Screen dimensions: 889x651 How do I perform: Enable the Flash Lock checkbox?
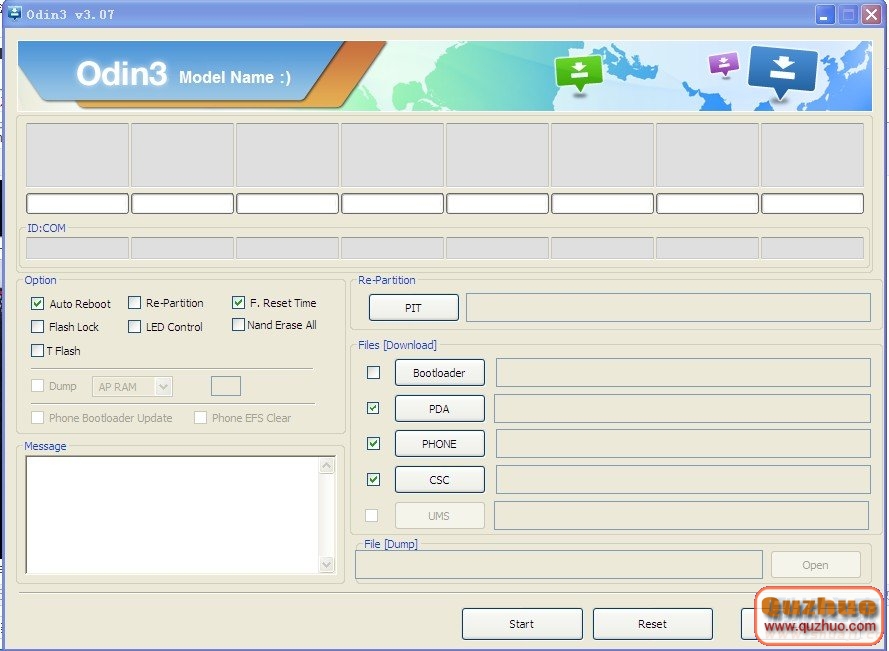[37, 327]
